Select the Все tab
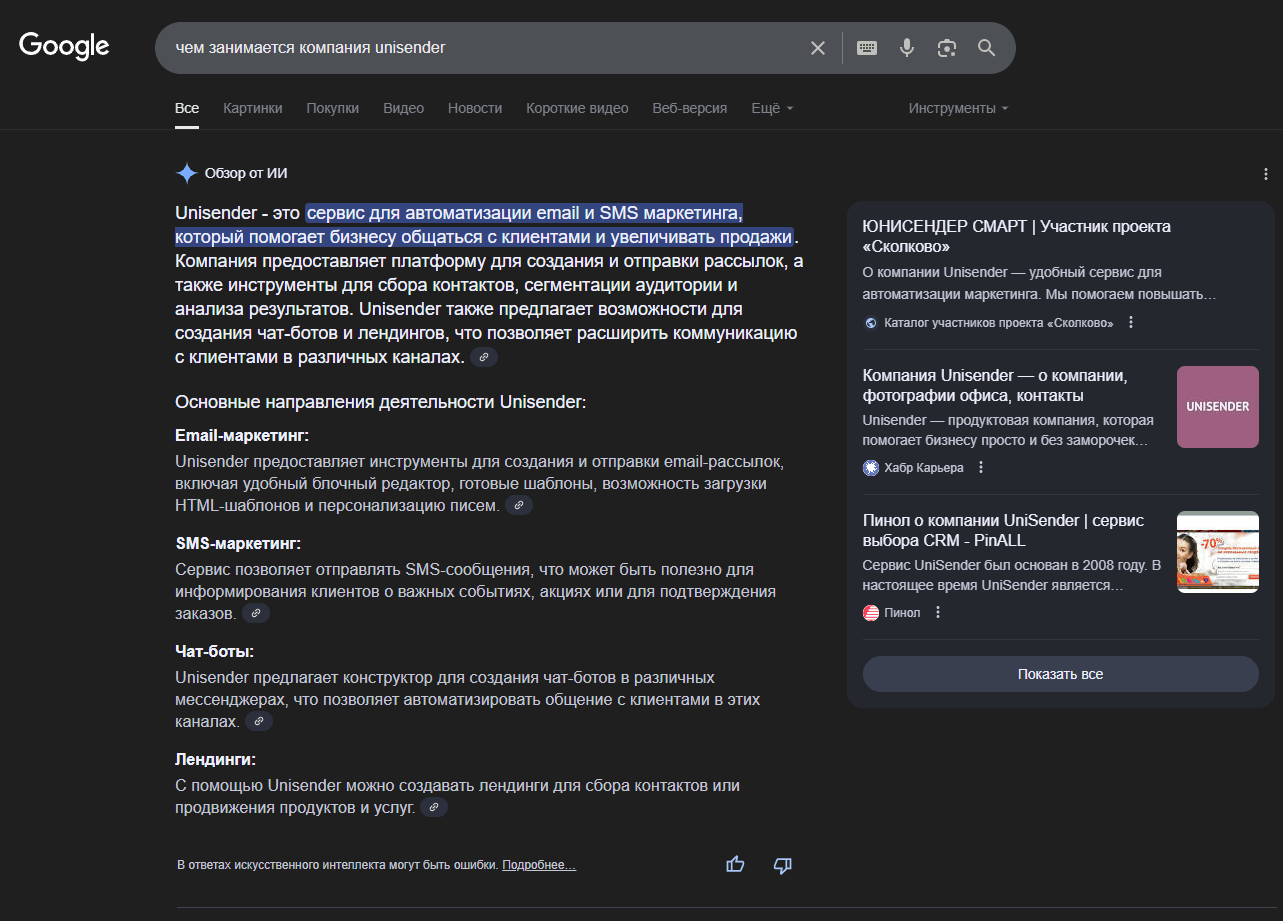Screen dimensions: 1283x921 [187, 108]
